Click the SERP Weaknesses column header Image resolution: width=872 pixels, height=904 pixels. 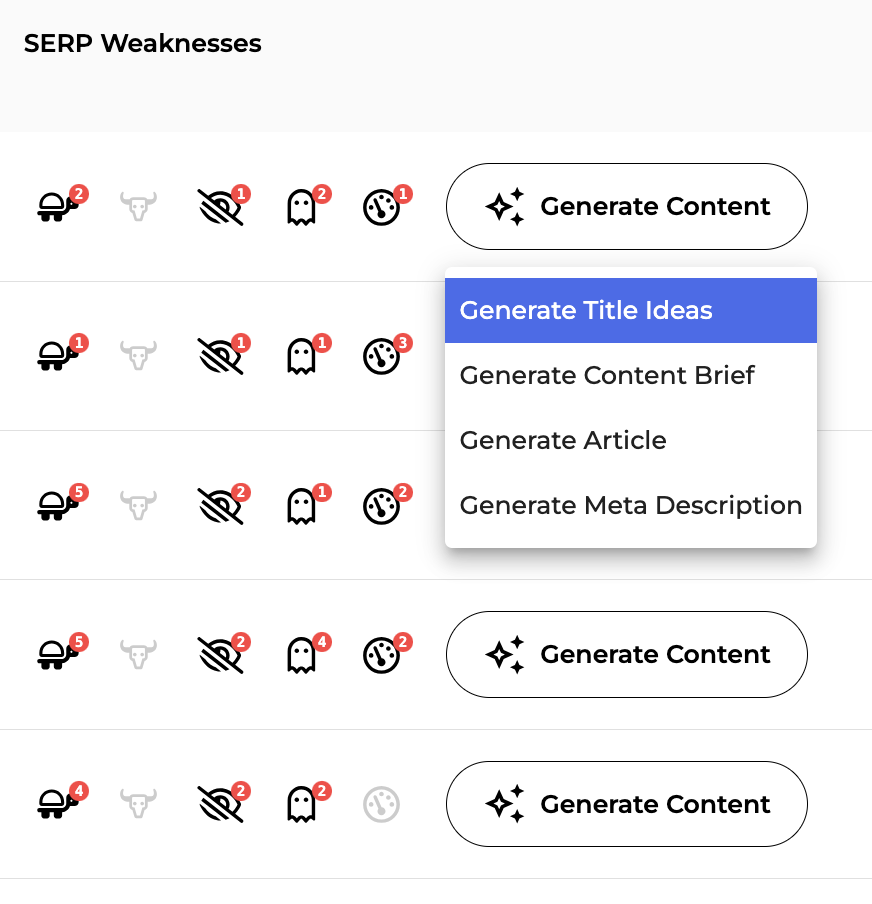point(143,44)
